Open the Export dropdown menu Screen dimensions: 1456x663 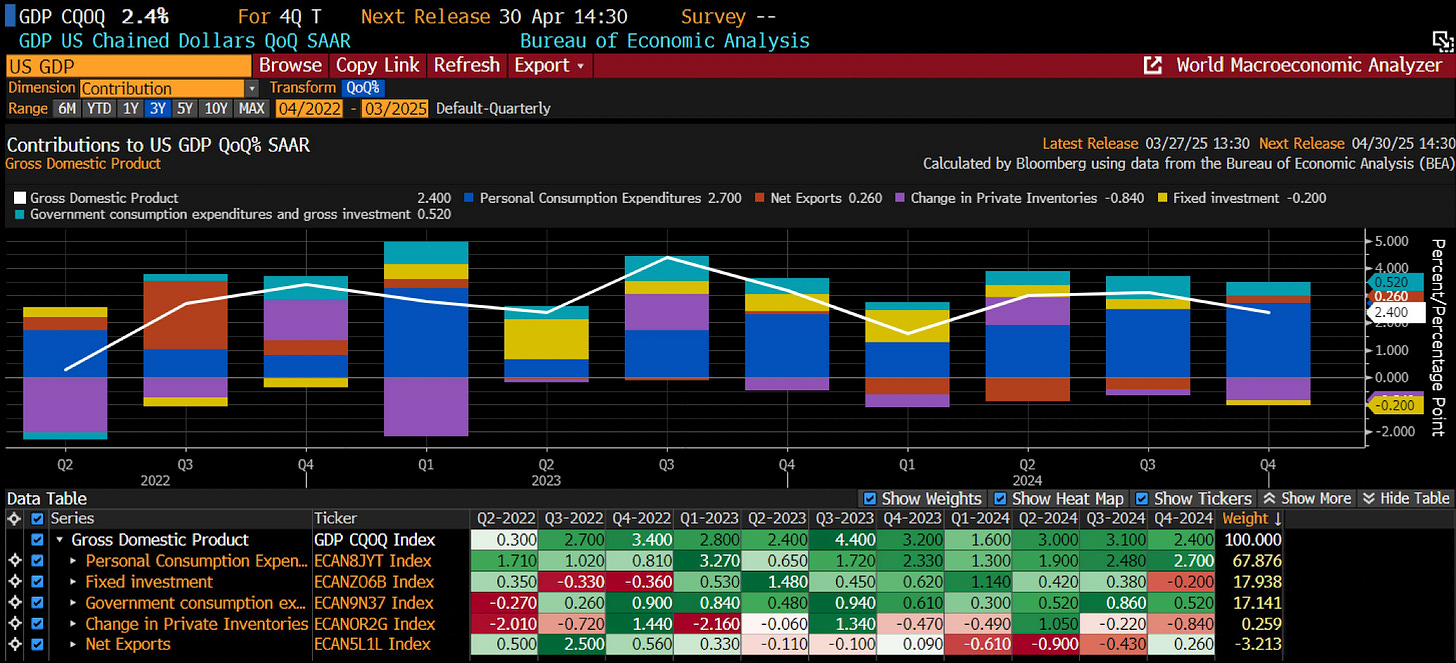tap(550, 65)
